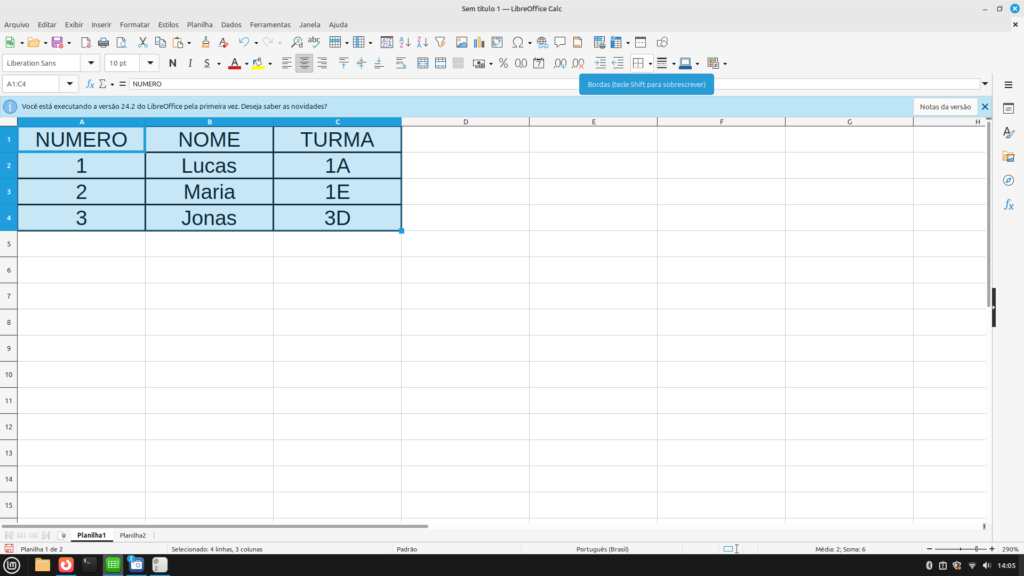Select cell B3 containing Maria
The width and height of the screenshot is (1024, 576).
tap(209, 192)
